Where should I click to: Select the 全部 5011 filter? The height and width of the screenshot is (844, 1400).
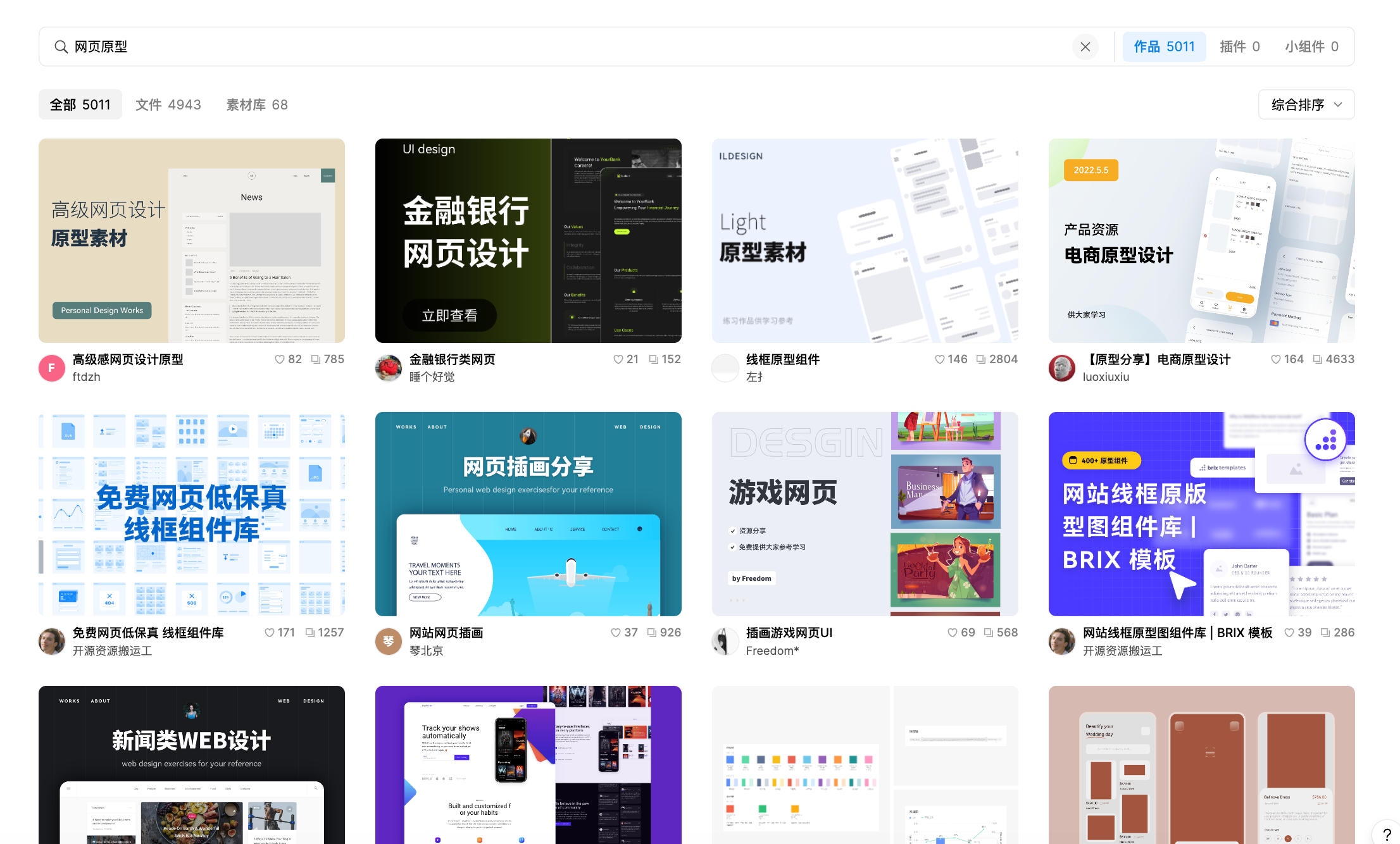point(80,104)
